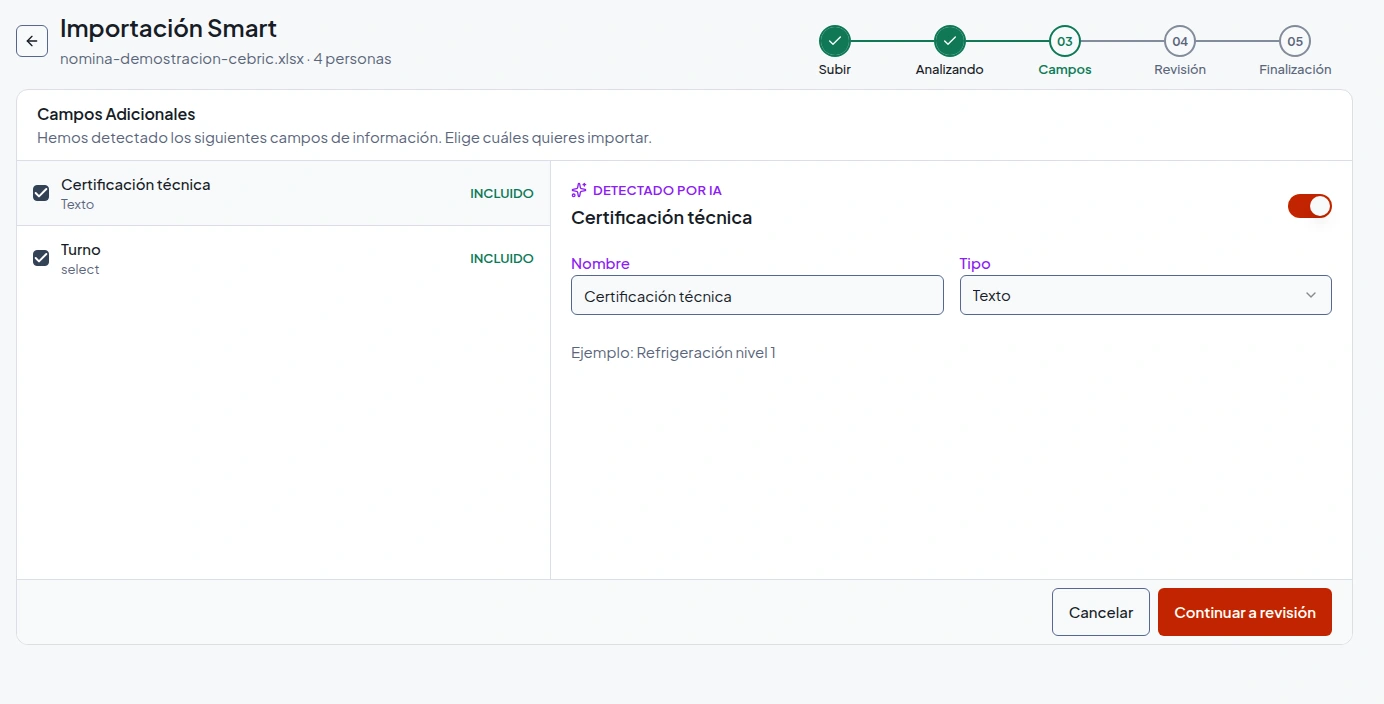Viewport: 1384px width, 704px height.
Task: Click the Cancelar button
Action: [x=1101, y=612]
